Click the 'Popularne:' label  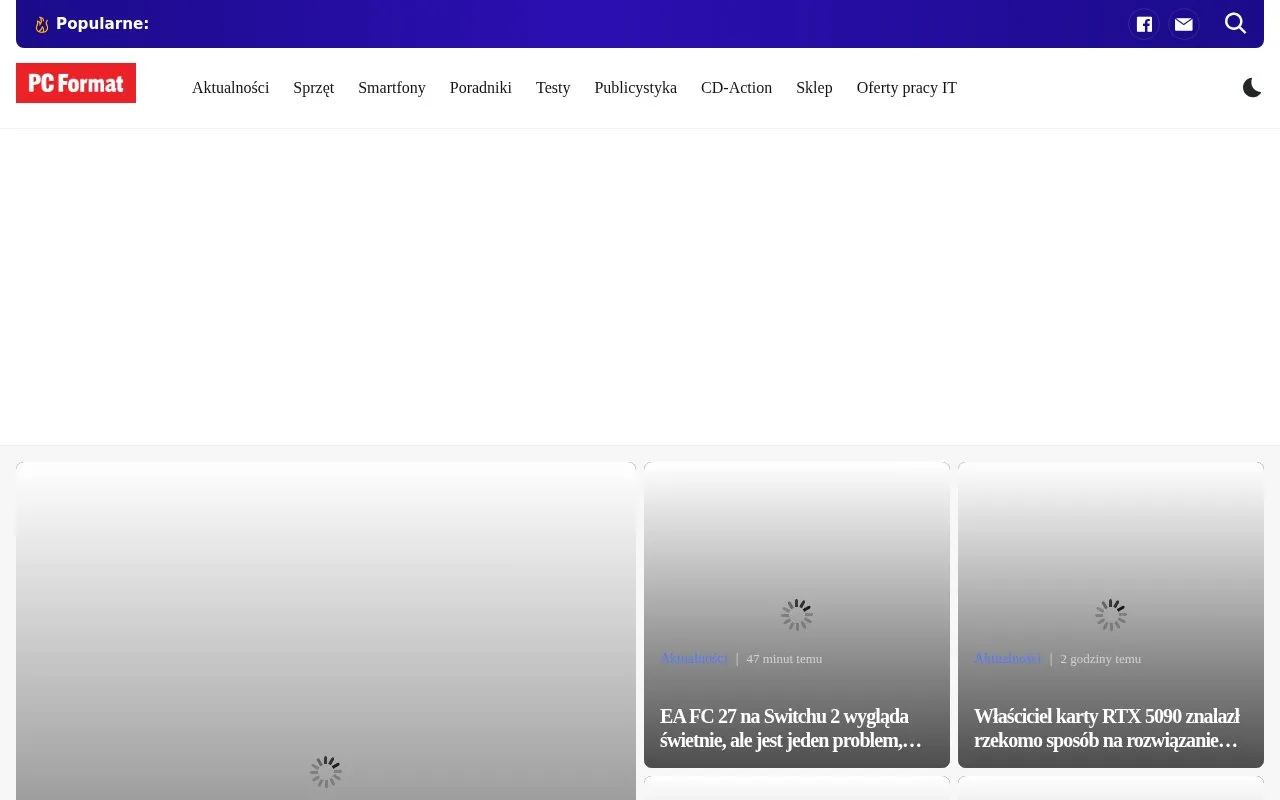102,24
